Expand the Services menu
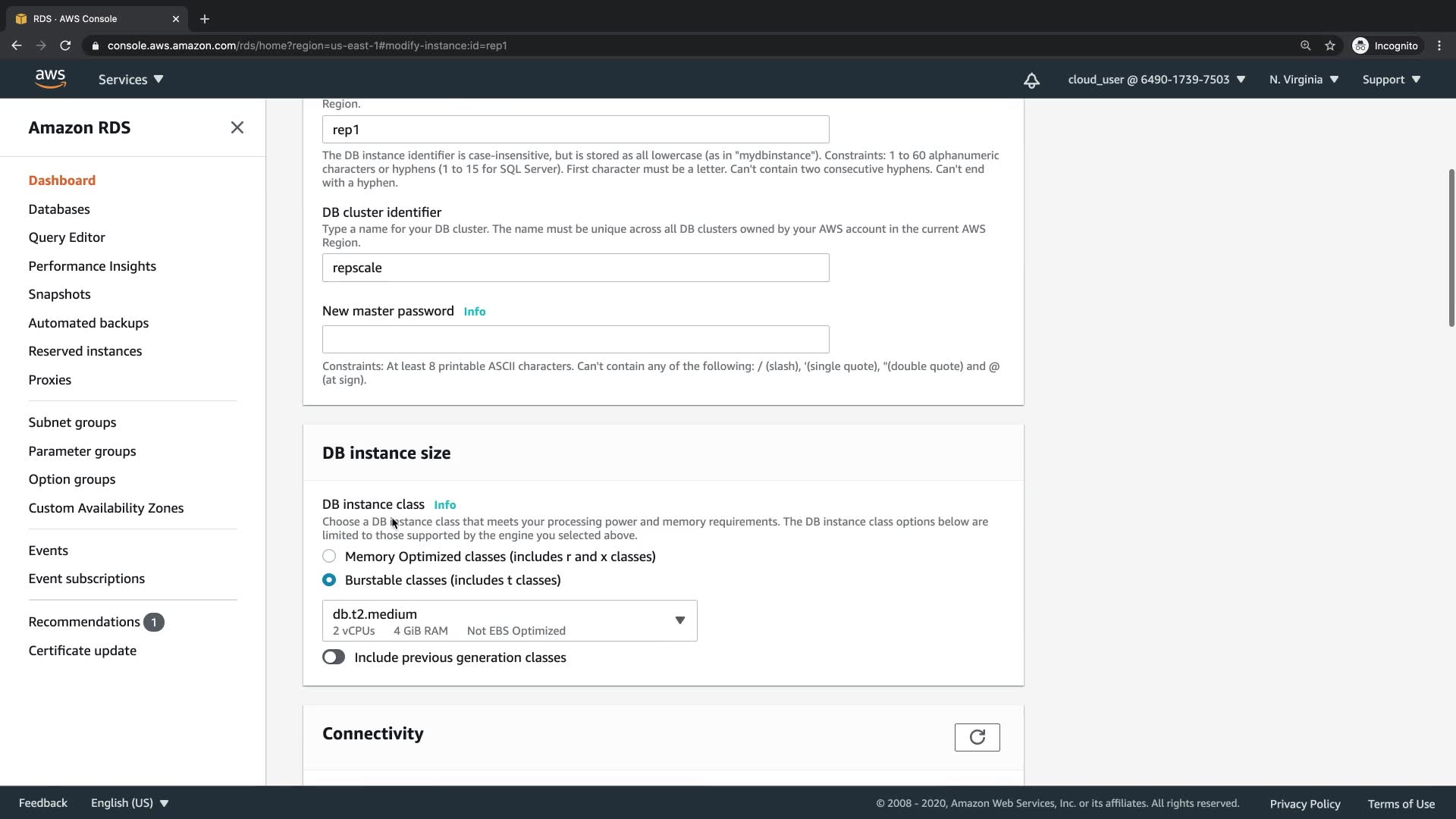 pos(130,80)
